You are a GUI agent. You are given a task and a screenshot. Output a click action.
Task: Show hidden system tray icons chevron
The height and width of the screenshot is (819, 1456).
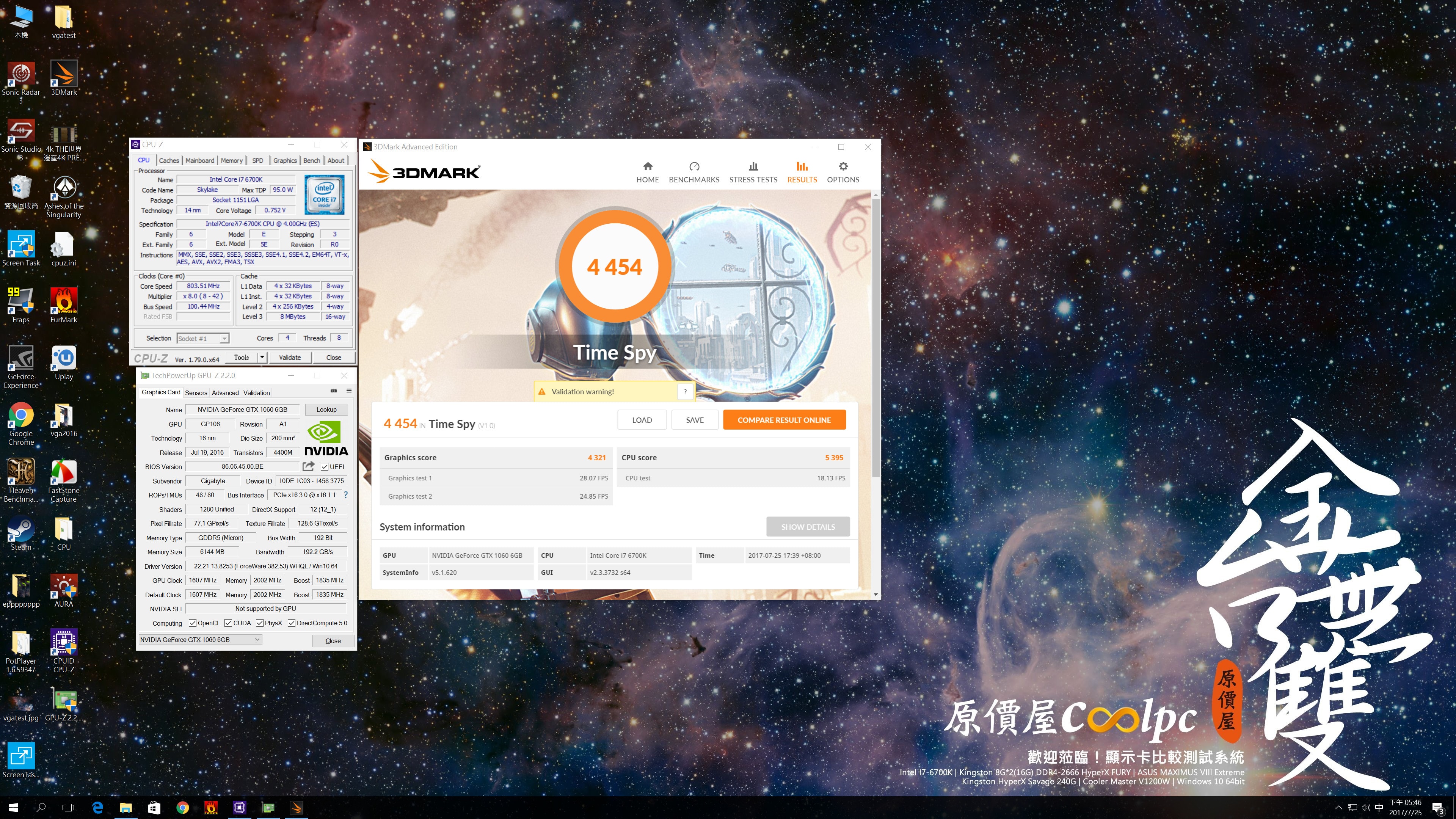click(1338, 807)
